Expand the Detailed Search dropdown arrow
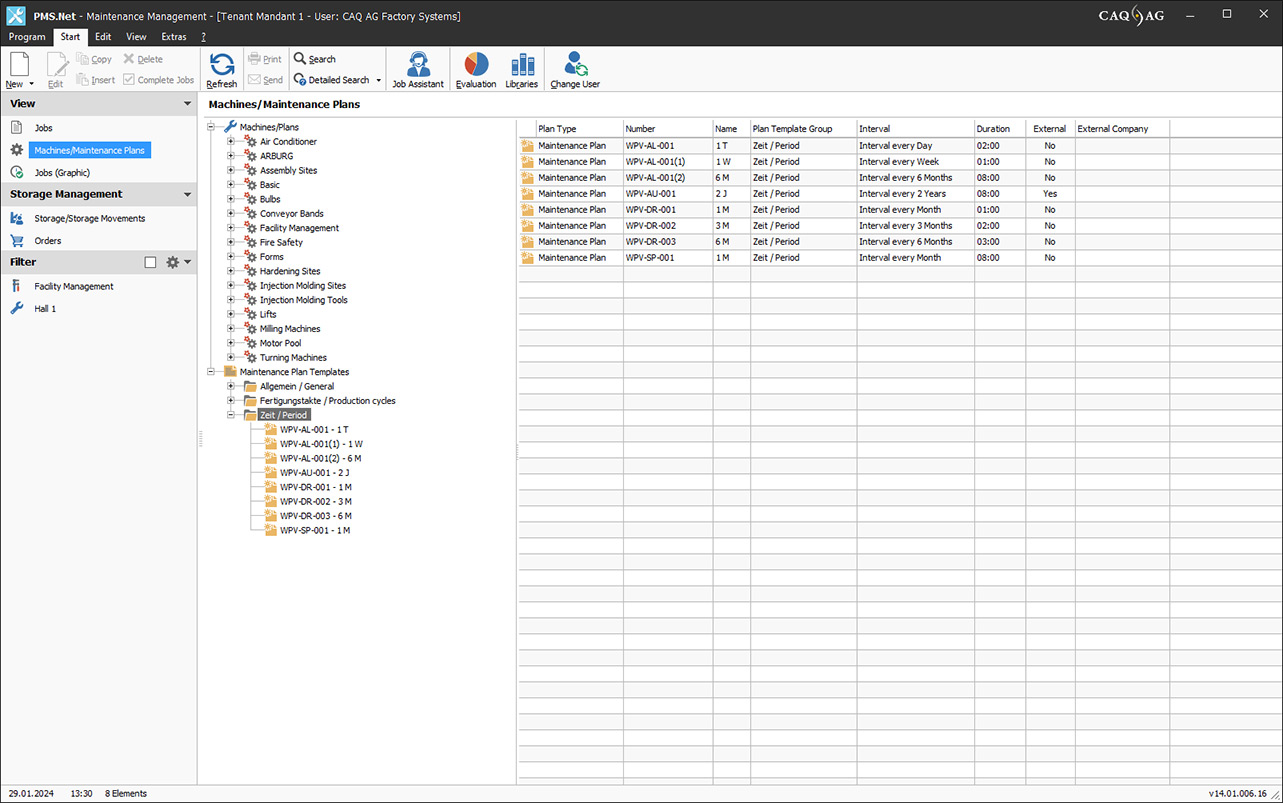1283x803 pixels. pos(378,80)
